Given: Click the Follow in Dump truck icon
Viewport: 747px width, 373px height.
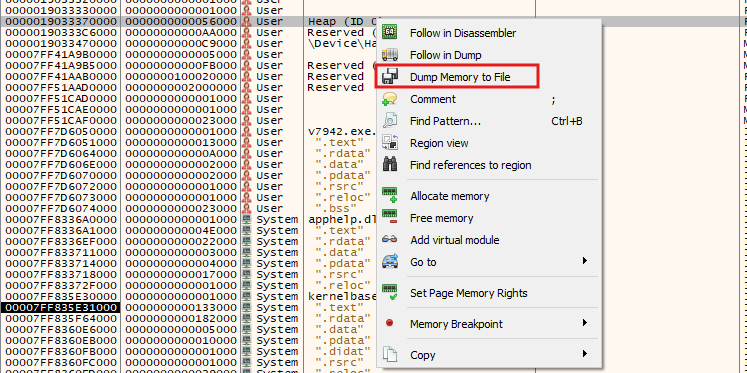Looking at the screenshot, I should coord(390,55).
